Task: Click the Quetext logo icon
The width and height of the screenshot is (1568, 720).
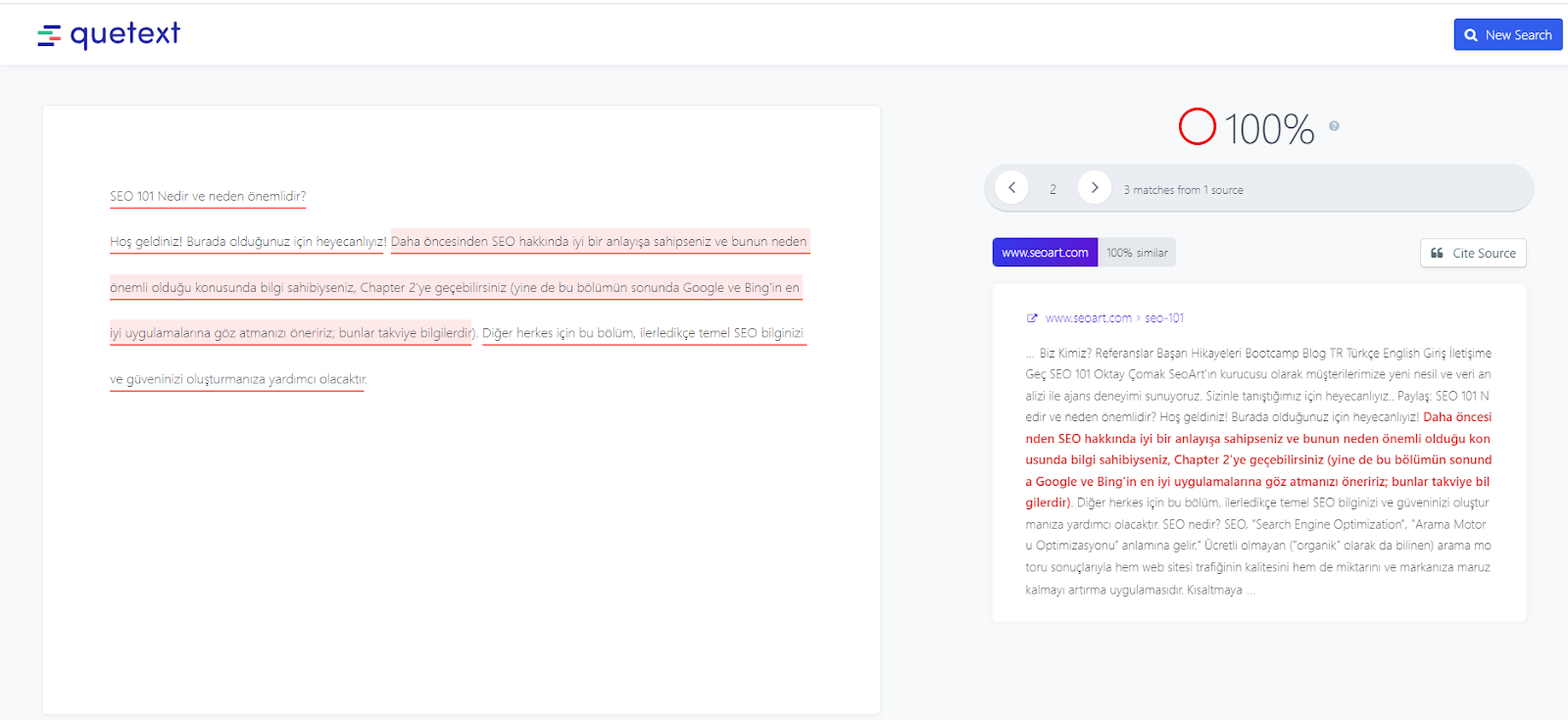Action: (x=49, y=36)
